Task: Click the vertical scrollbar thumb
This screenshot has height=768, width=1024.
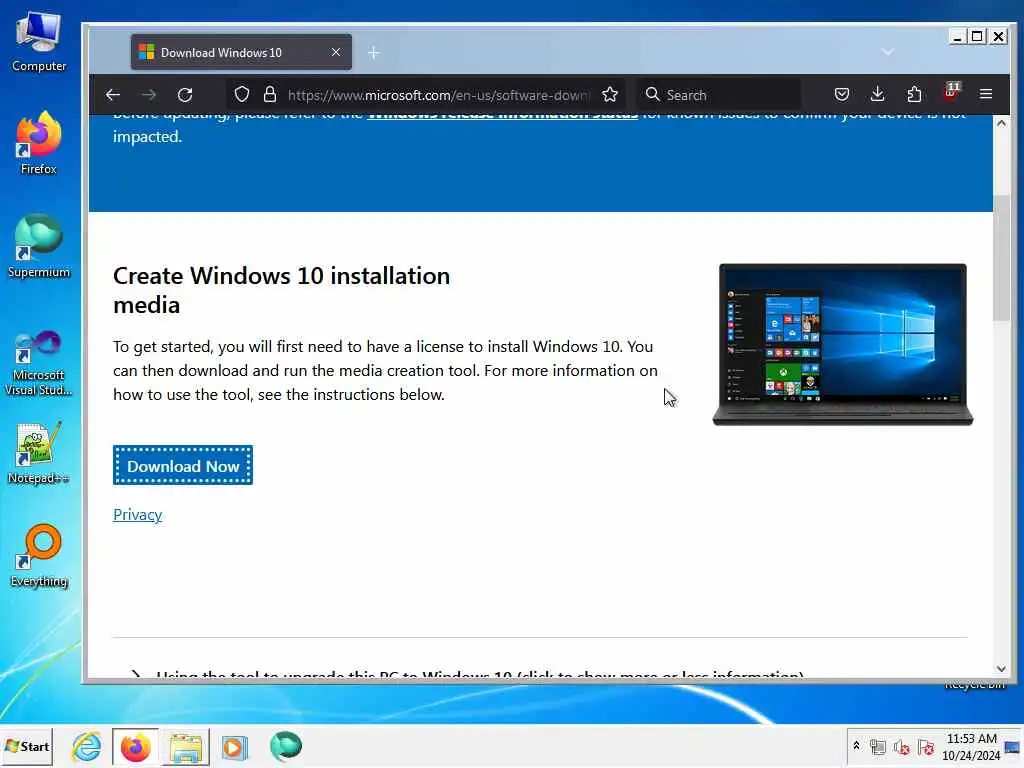Action: pyautogui.click(x=1001, y=257)
